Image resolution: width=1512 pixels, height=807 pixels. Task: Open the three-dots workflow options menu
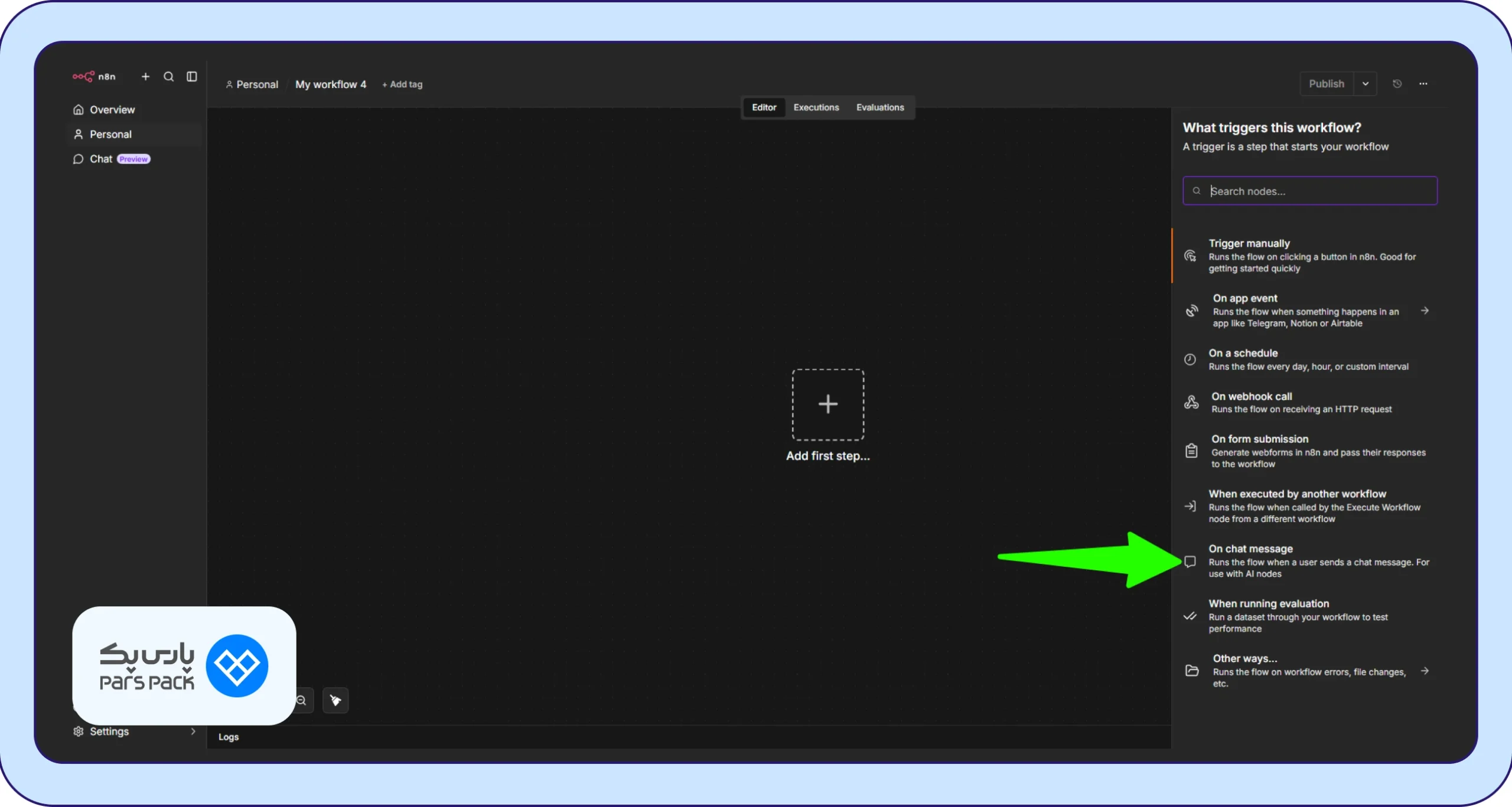point(1423,84)
